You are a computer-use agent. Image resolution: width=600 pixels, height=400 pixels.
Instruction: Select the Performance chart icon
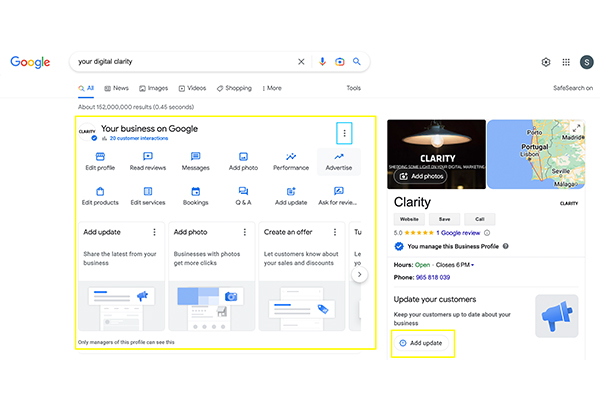click(x=291, y=157)
